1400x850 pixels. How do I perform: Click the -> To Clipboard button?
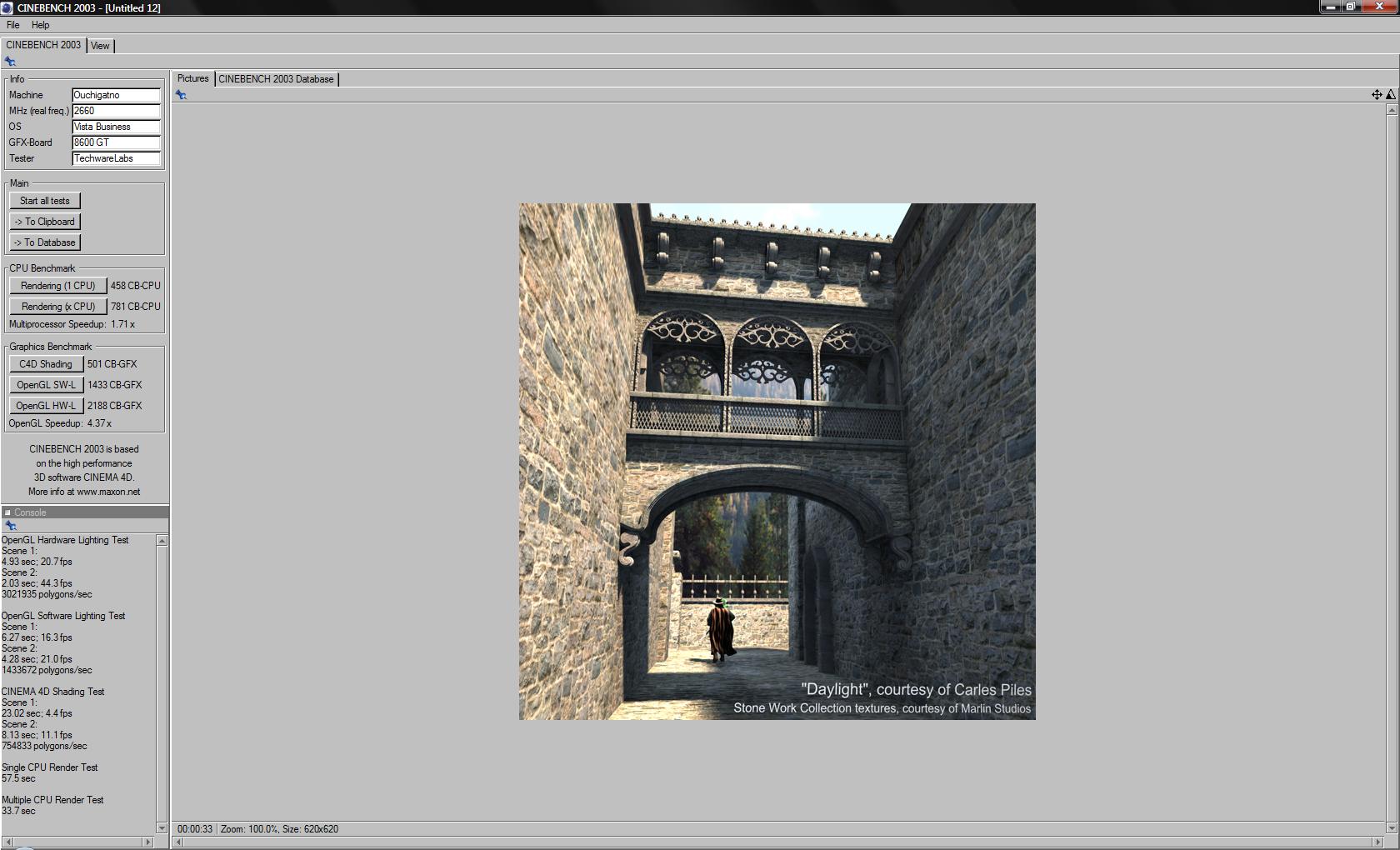tap(45, 222)
